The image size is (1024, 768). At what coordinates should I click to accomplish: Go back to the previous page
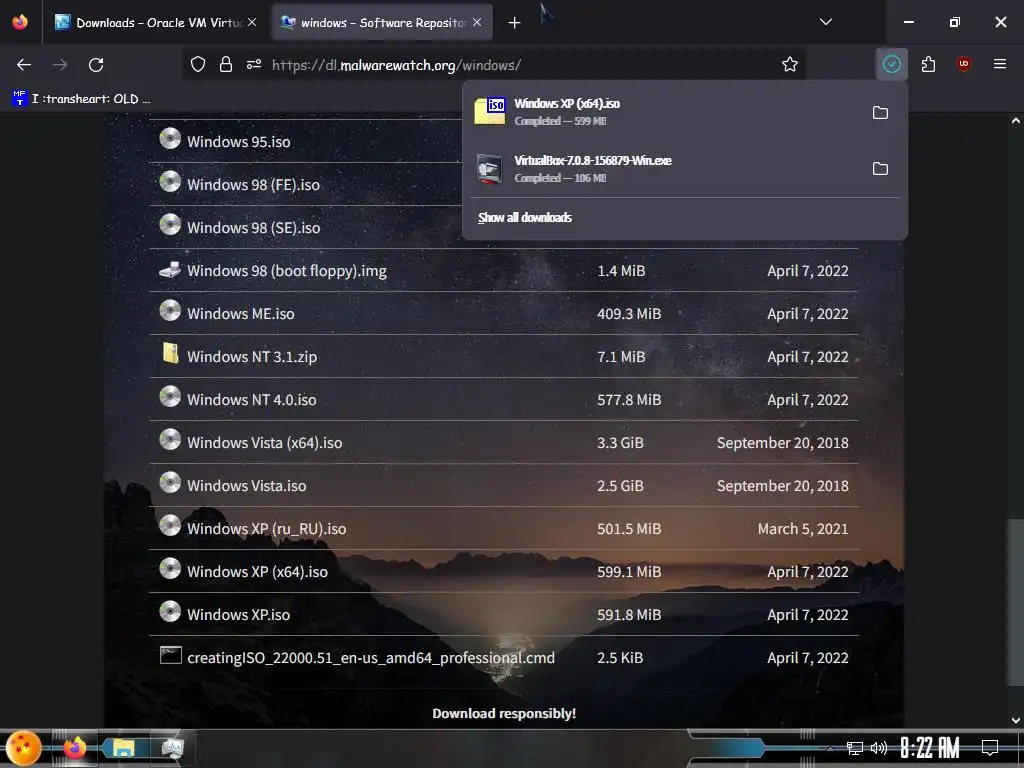coord(24,65)
